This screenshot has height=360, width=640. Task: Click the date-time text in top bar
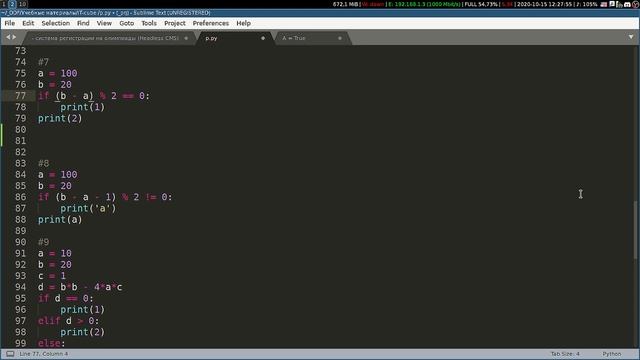pos(544,4)
